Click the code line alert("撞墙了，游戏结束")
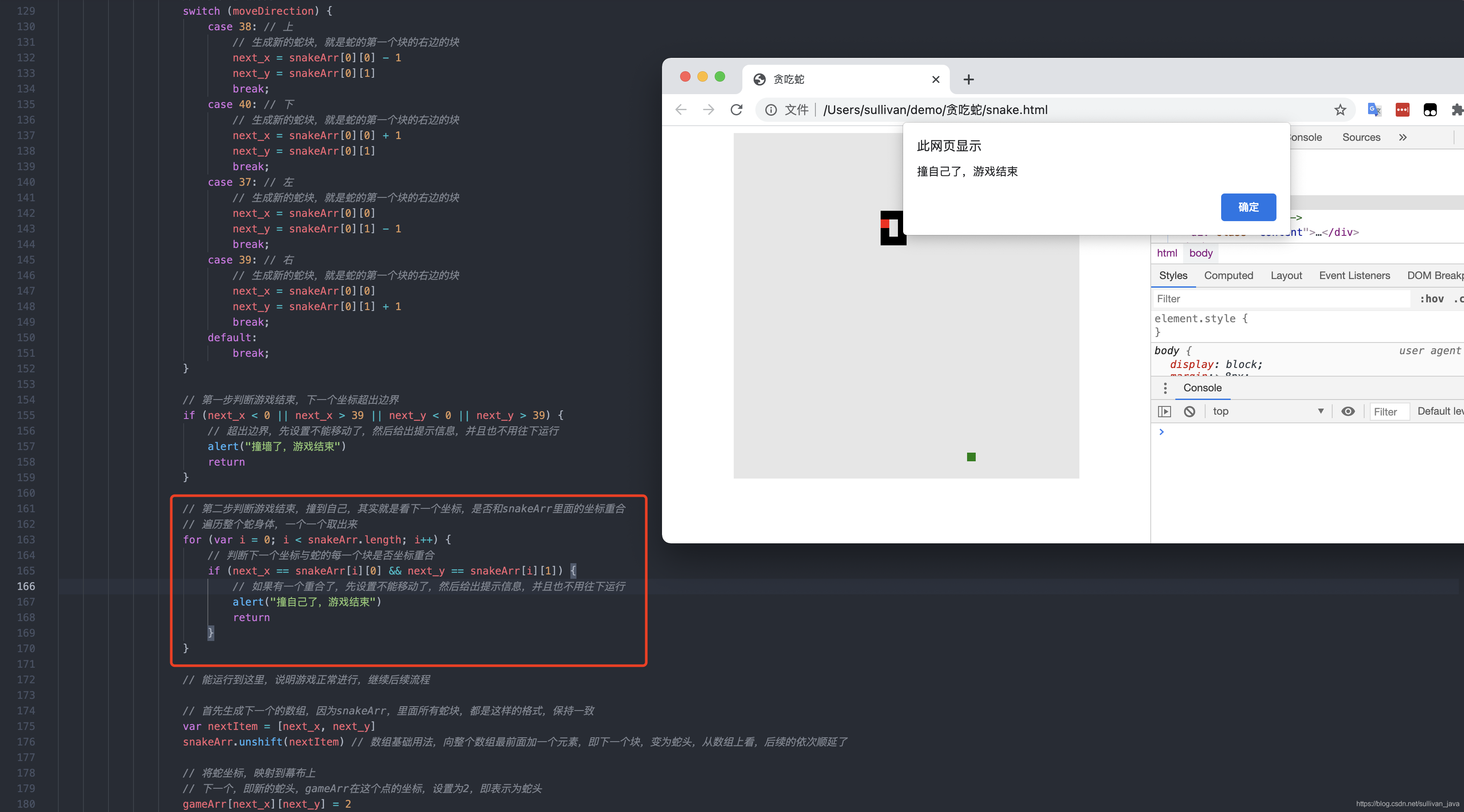The width and height of the screenshot is (1464, 812). coord(276,447)
